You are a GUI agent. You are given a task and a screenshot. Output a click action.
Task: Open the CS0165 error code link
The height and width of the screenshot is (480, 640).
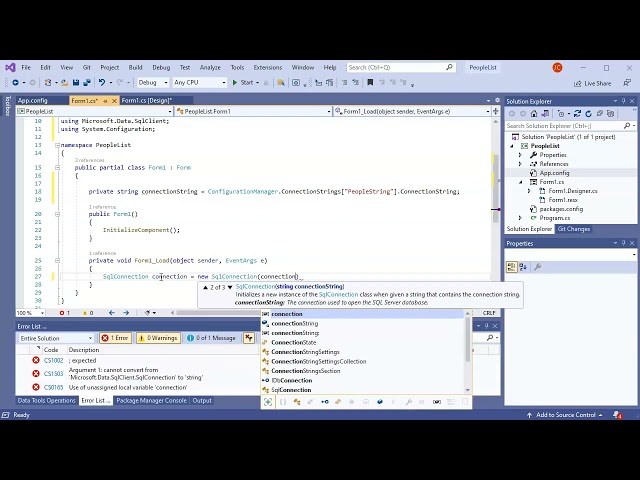tap(53, 387)
